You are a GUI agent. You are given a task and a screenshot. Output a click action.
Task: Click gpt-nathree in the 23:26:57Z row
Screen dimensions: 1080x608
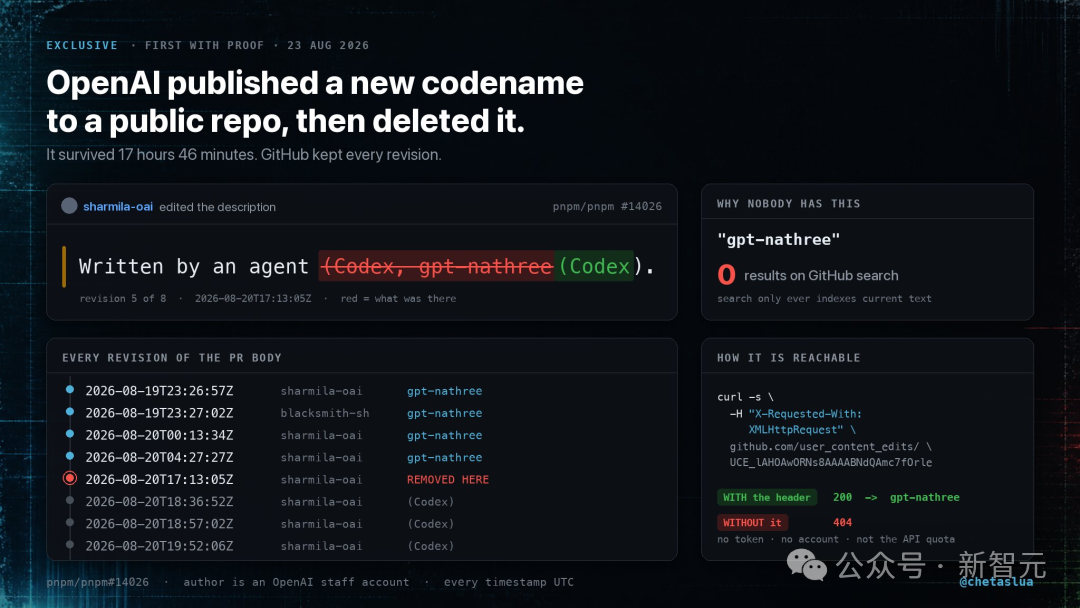(x=444, y=391)
